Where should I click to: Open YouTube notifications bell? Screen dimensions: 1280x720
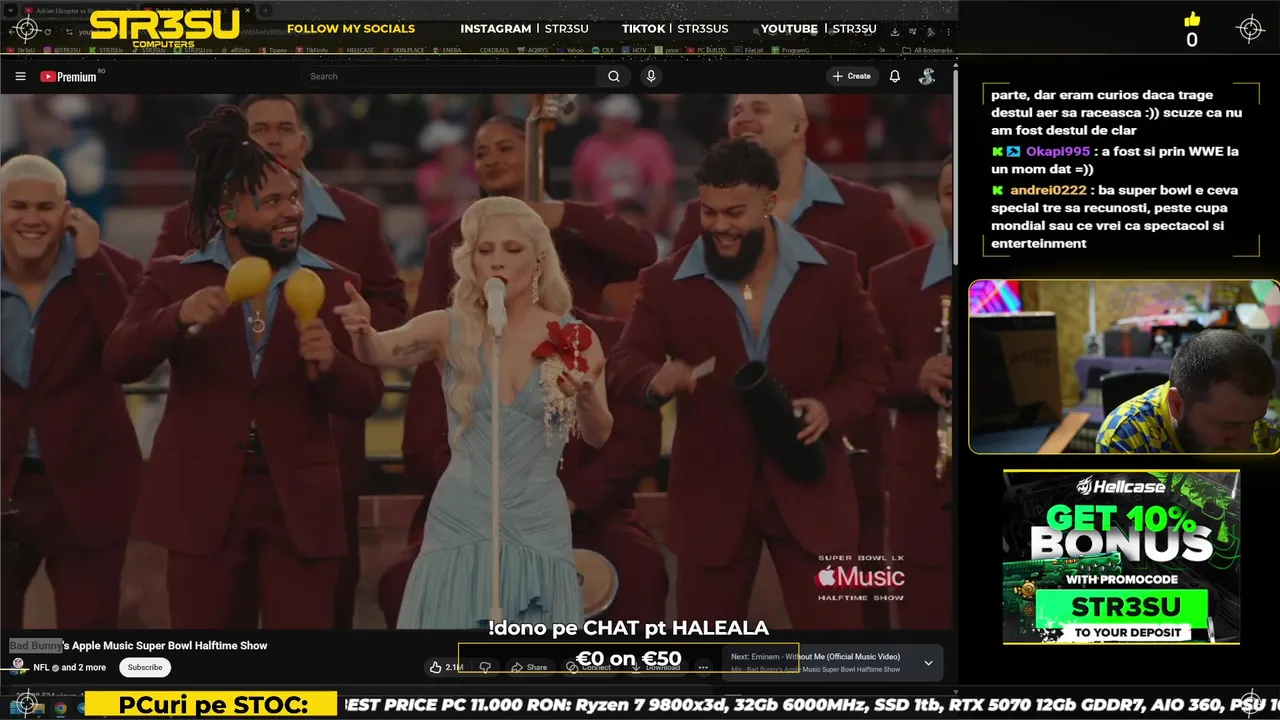tap(895, 76)
